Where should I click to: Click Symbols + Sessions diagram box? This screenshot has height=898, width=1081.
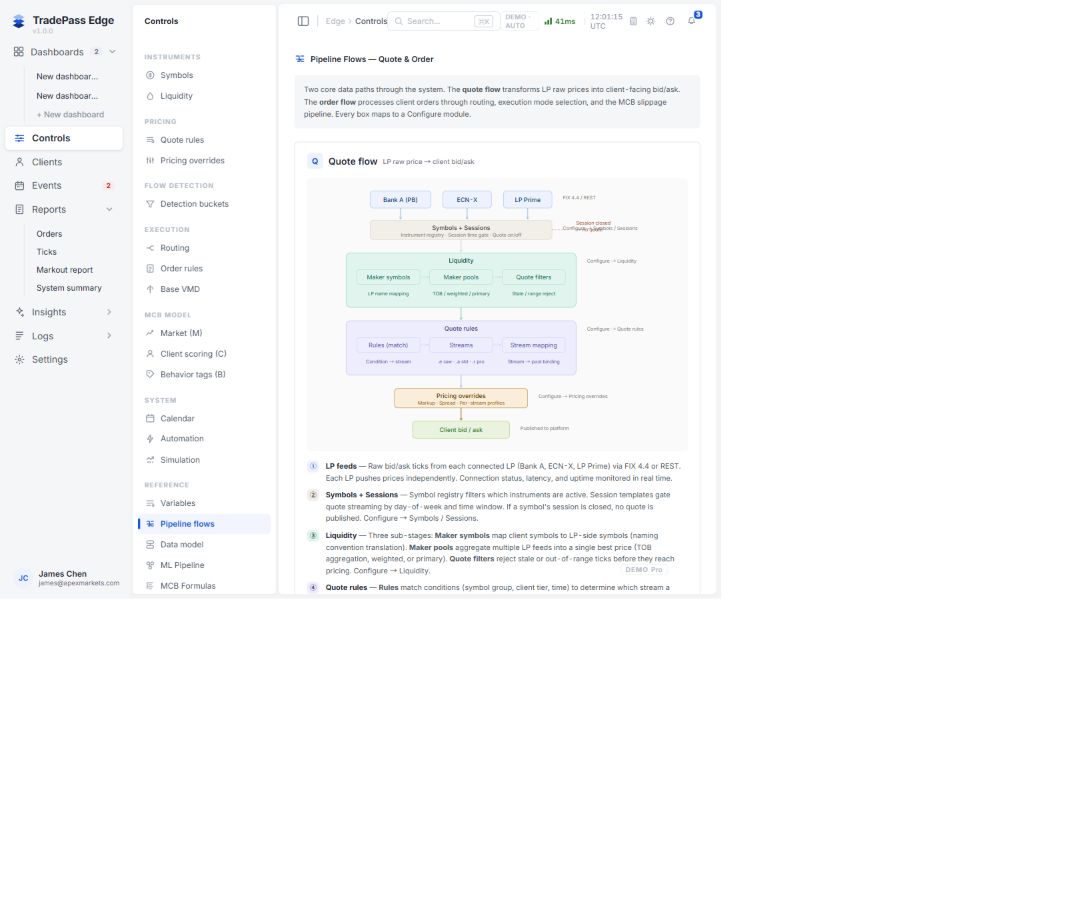coord(461,230)
